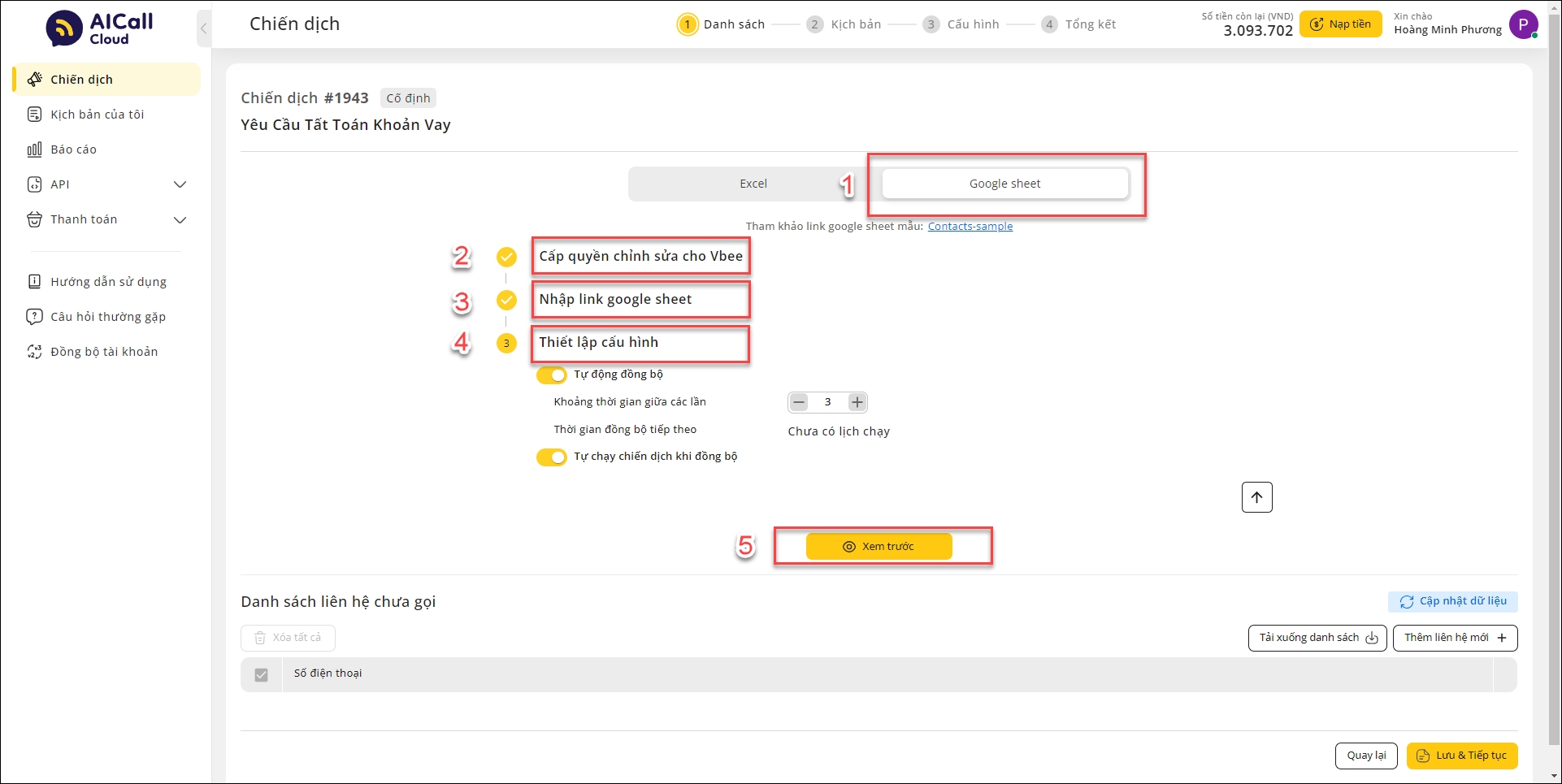Image resolution: width=1562 pixels, height=784 pixels.
Task: Toggle Tự chạy chiến dịch khi đồng bộ
Action: pyautogui.click(x=551, y=457)
